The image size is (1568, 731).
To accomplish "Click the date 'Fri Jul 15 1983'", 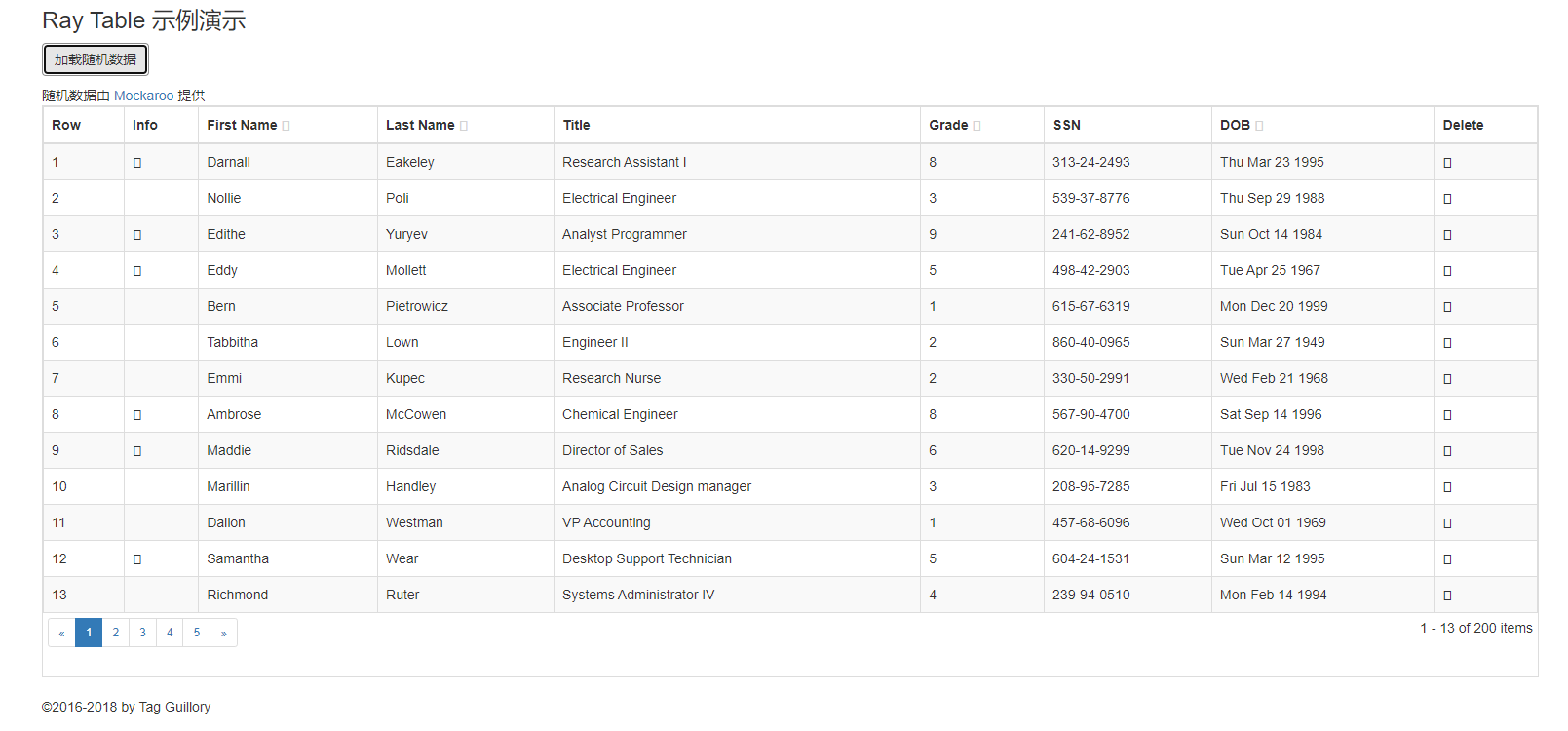I will 1265,486.
